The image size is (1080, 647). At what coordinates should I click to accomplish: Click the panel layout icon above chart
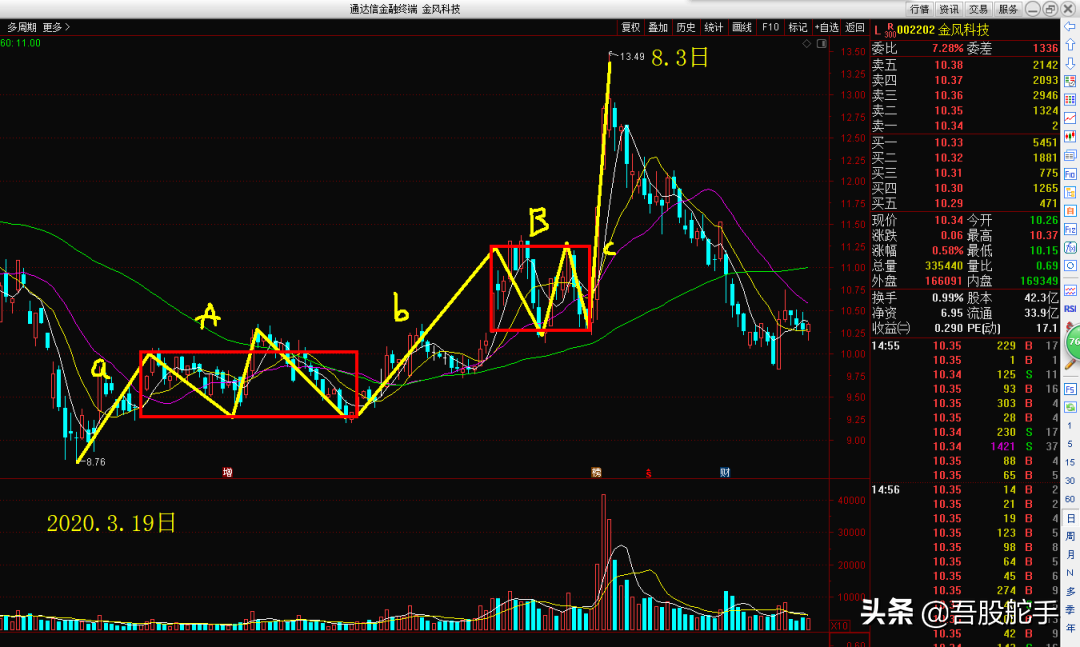click(822, 43)
